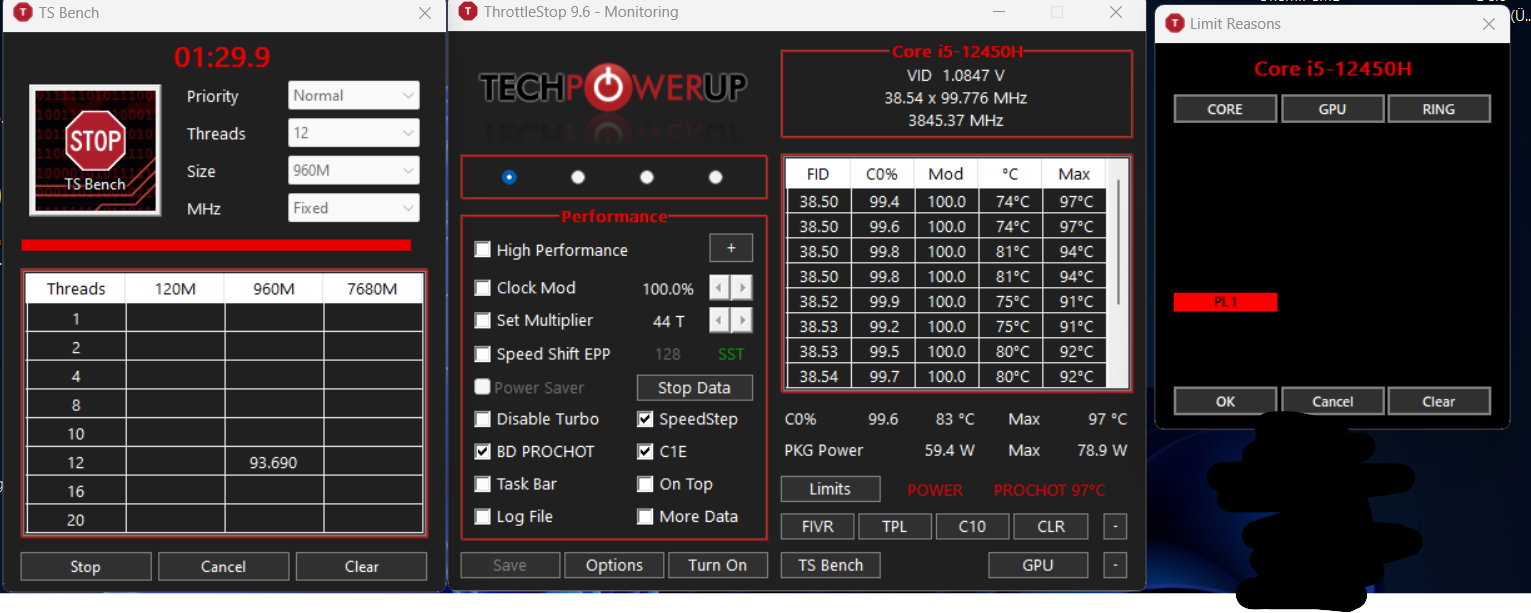
Task: Enable Task Bar checkbox
Action: [483, 484]
